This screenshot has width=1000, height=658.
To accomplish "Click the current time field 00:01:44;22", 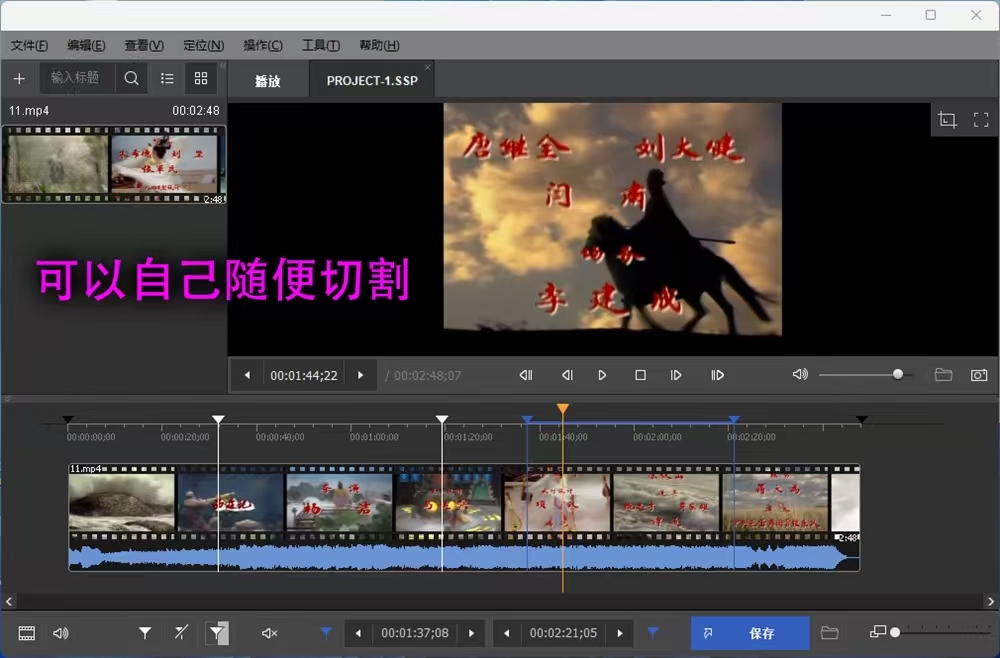I will [304, 376].
